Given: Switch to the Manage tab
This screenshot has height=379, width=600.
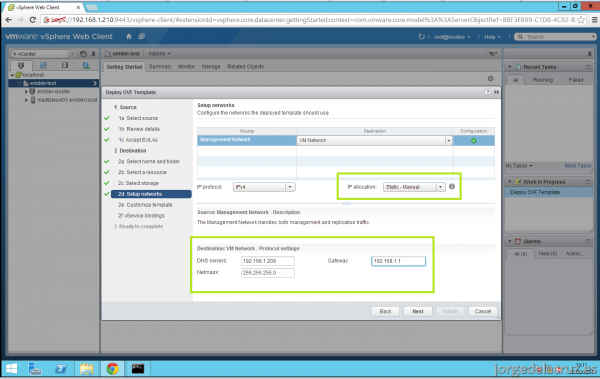Looking at the screenshot, I should click(211, 67).
